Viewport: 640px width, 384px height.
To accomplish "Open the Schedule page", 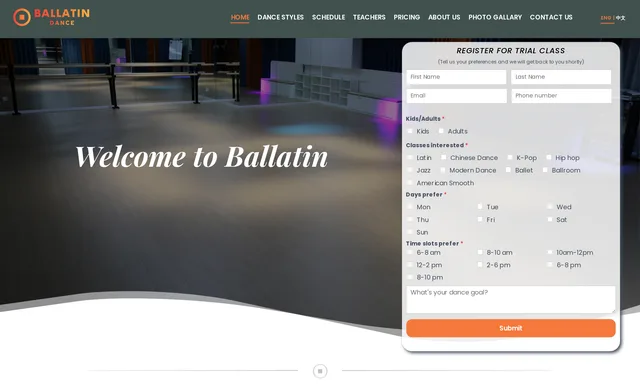I will click(x=329, y=17).
